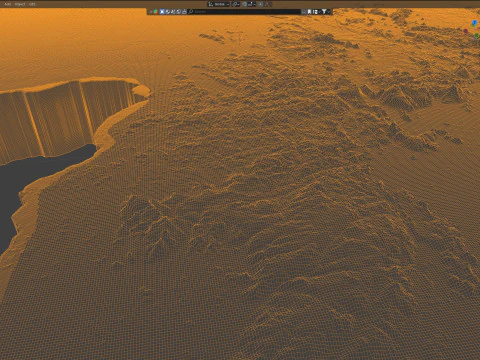Toggle the snap magnet icon

coord(245,4)
